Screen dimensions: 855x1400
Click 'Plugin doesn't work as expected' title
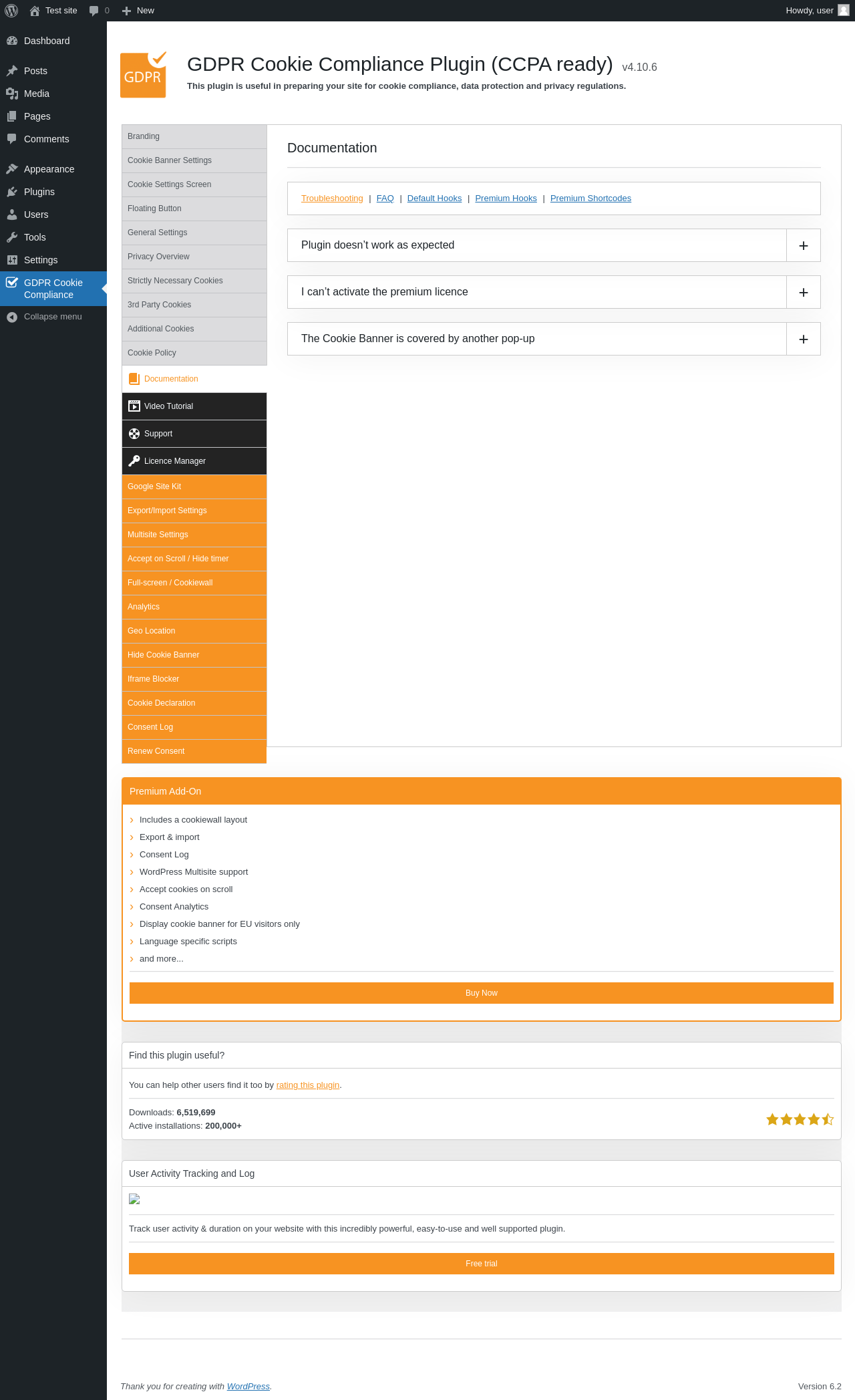(378, 245)
